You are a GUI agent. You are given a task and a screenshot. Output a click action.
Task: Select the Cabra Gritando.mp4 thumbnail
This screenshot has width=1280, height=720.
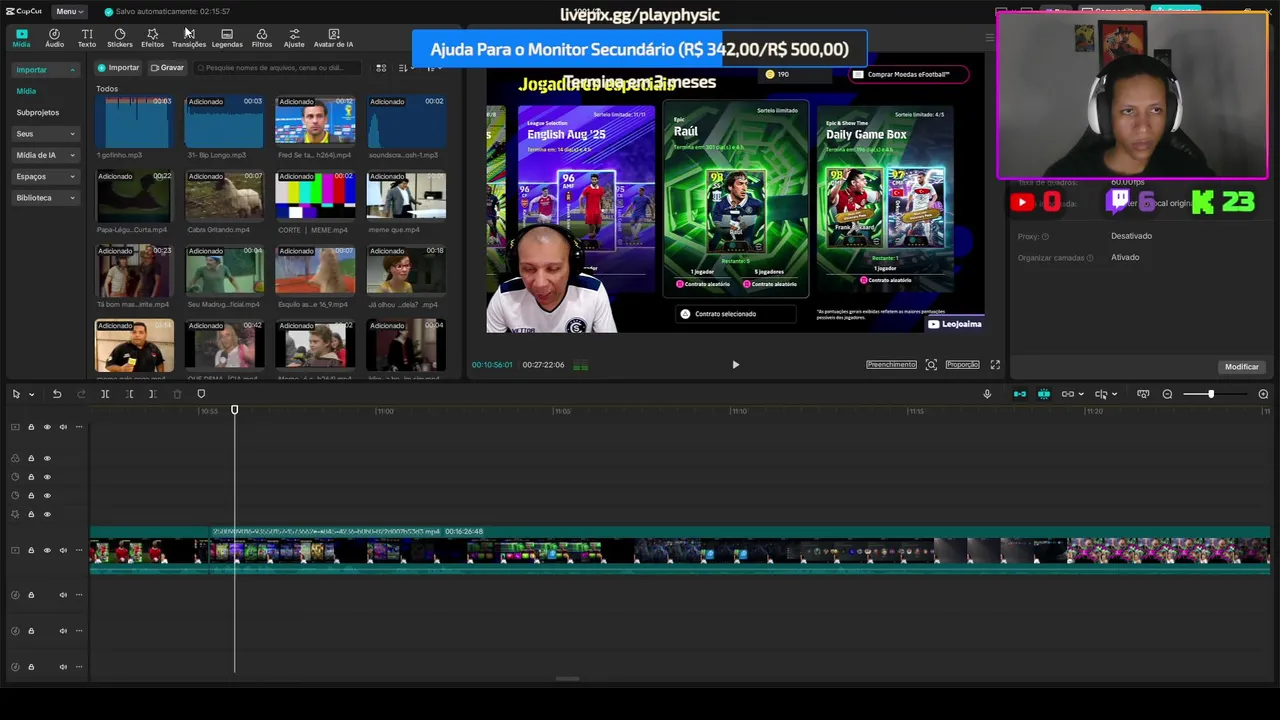(x=225, y=195)
